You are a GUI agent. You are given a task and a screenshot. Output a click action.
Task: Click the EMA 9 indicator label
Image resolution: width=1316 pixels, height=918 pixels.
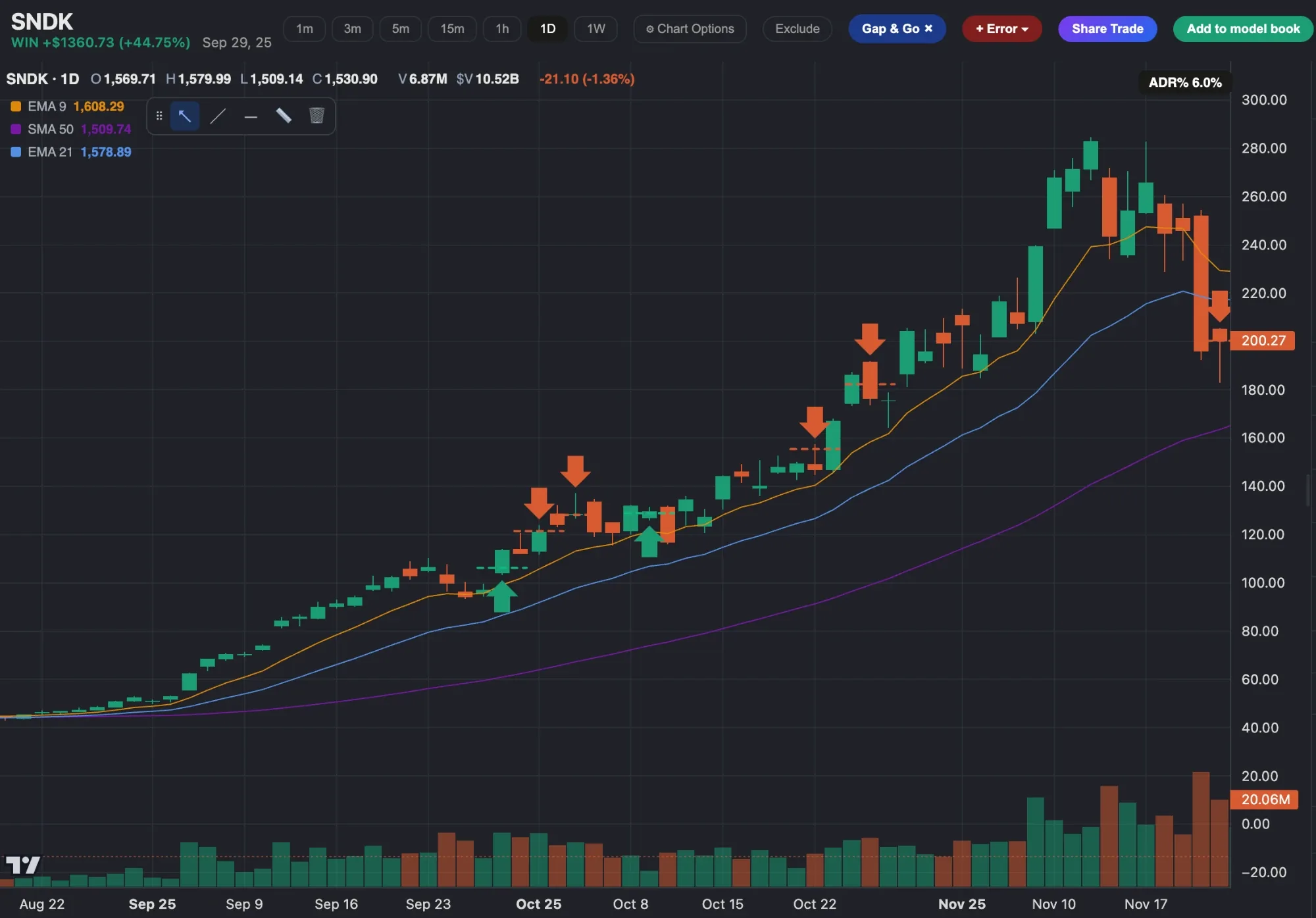47,107
